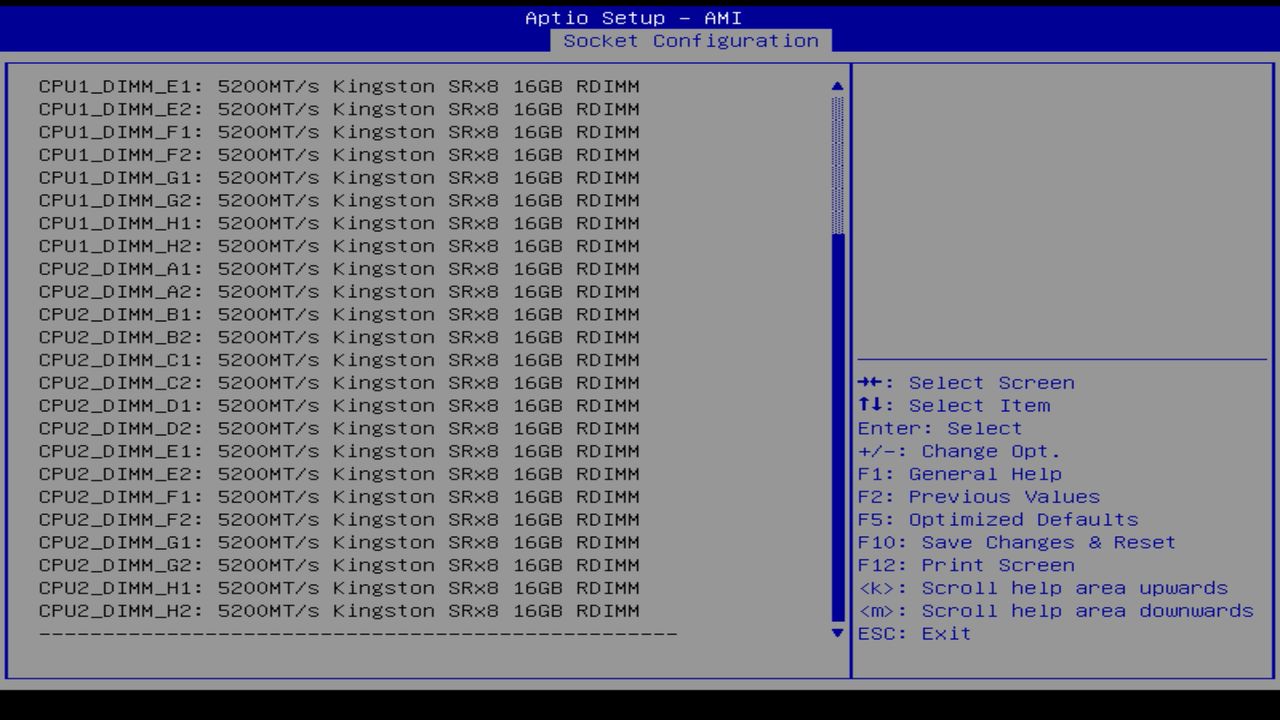This screenshot has height=720, width=1280.
Task: Select the CPU2_DIMM_C1 memory entry
Action: click(x=338, y=359)
